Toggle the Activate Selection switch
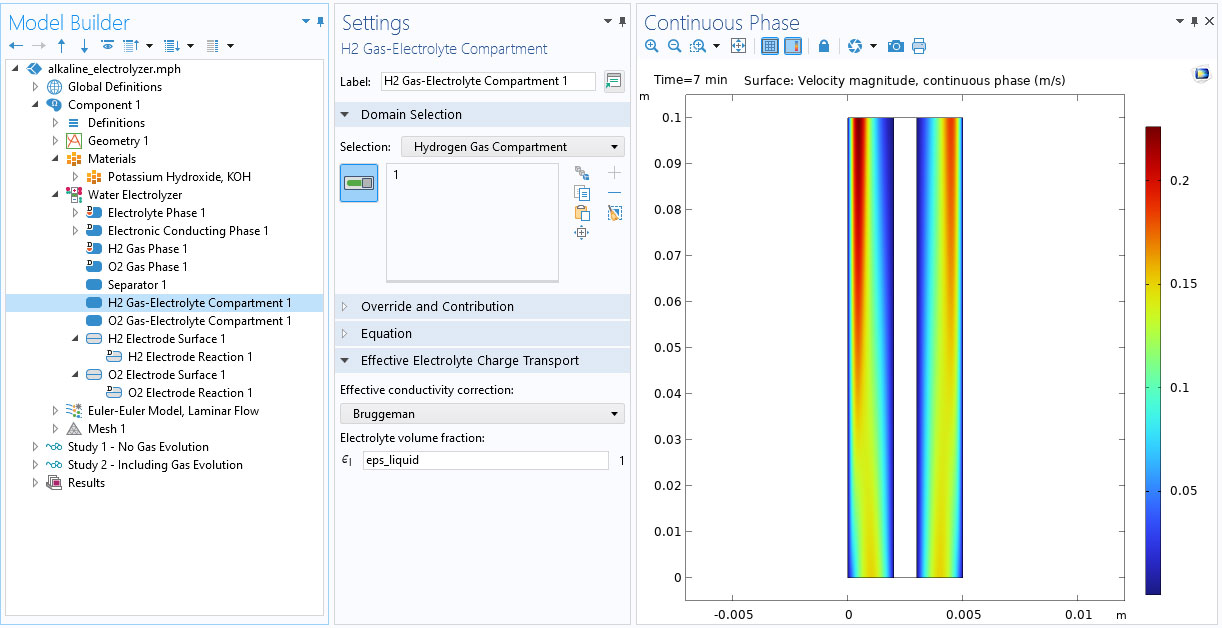The width and height of the screenshot is (1222, 628). 359,183
